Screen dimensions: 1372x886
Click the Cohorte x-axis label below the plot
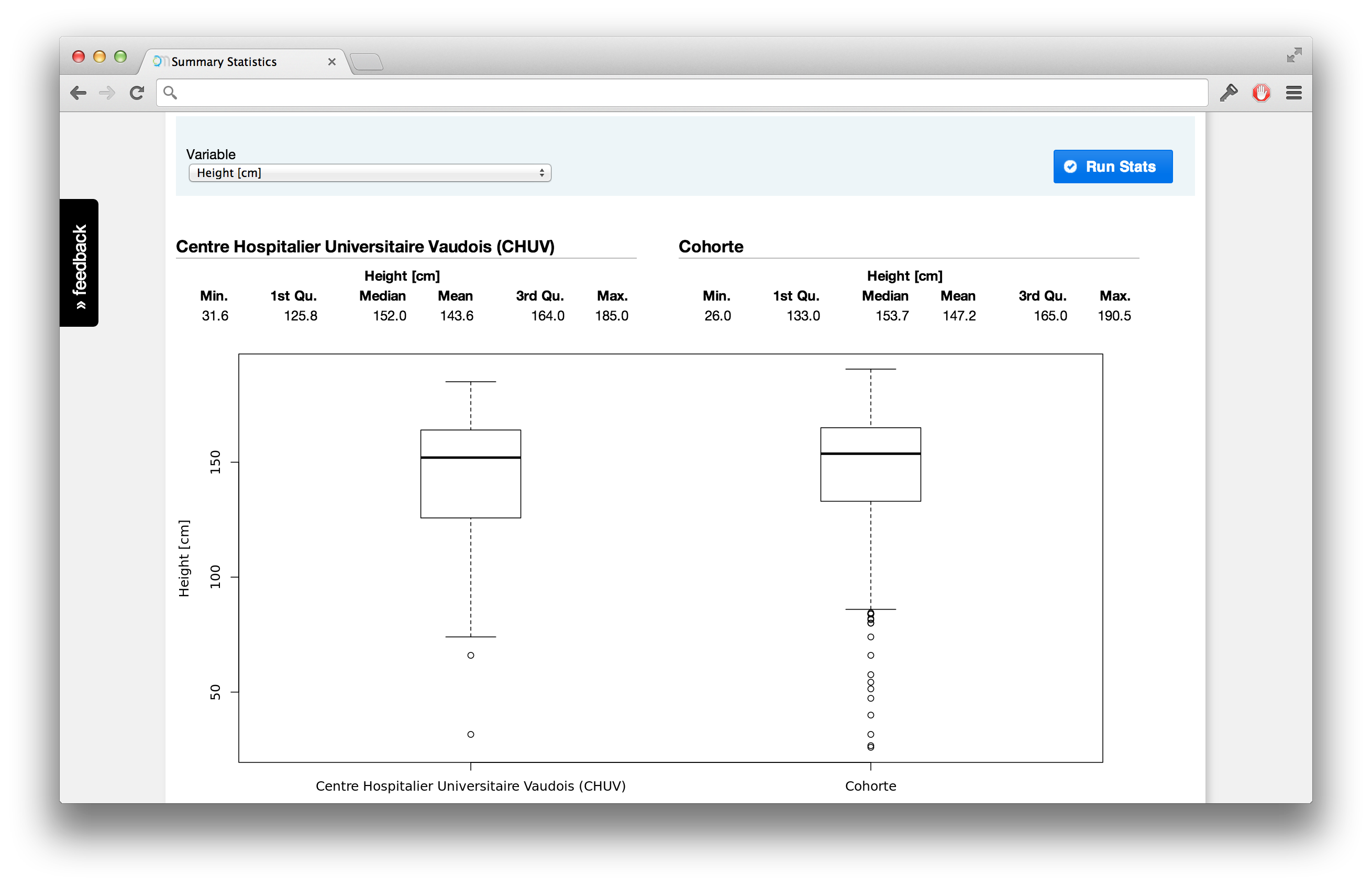click(x=870, y=786)
